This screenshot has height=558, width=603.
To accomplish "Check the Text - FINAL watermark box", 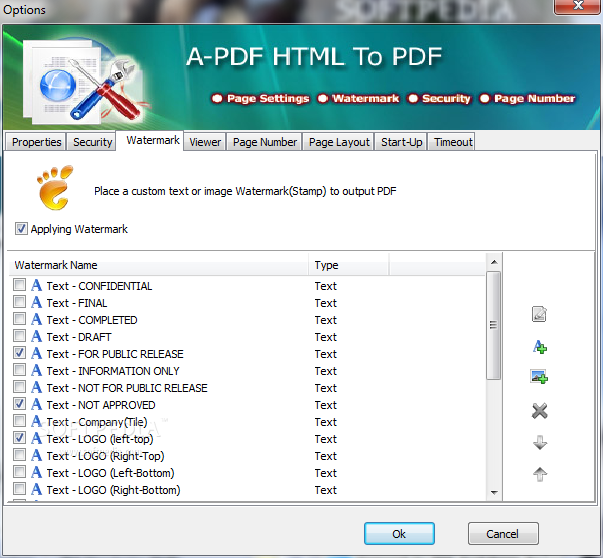I will point(19,302).
